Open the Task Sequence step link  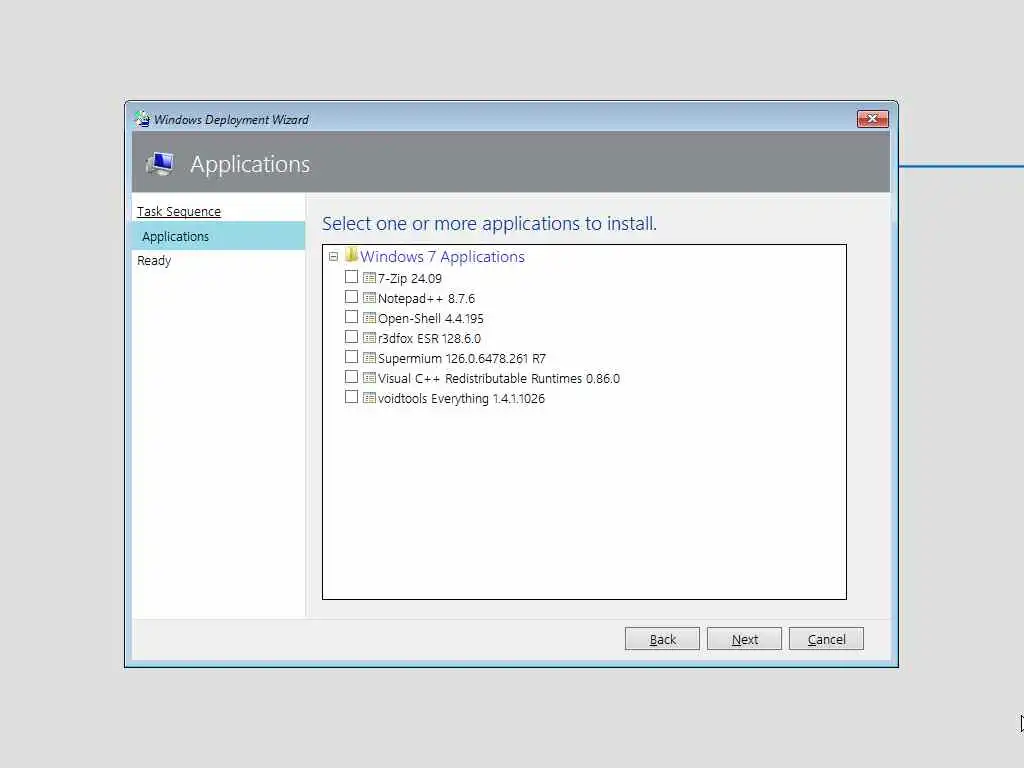tap(179, 212)
